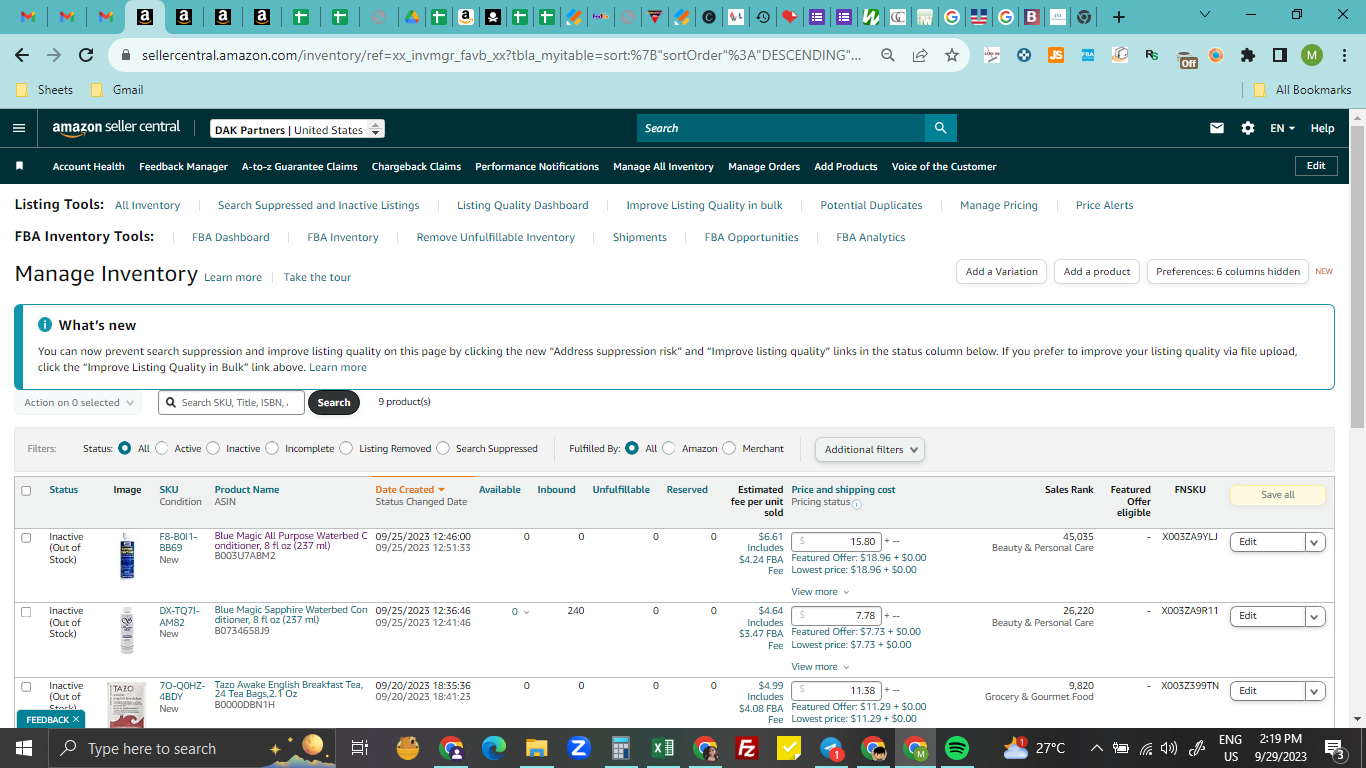1366x768 pixels.
Task: Open the settings gear icon
Action: pyautogui.click(x=1248, y=128)
